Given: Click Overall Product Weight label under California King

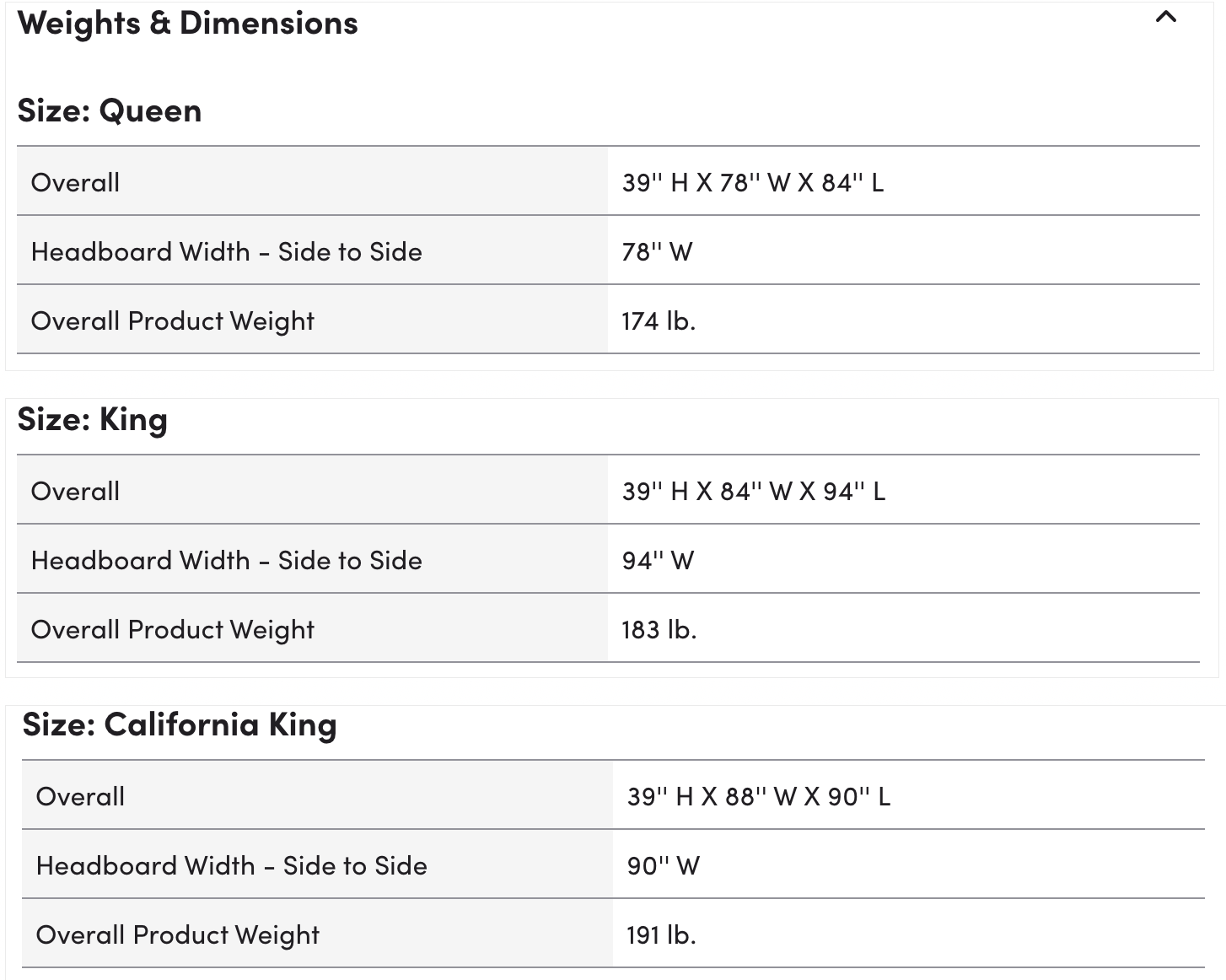Looking at the screenshot, I should (x=178, y=935).
